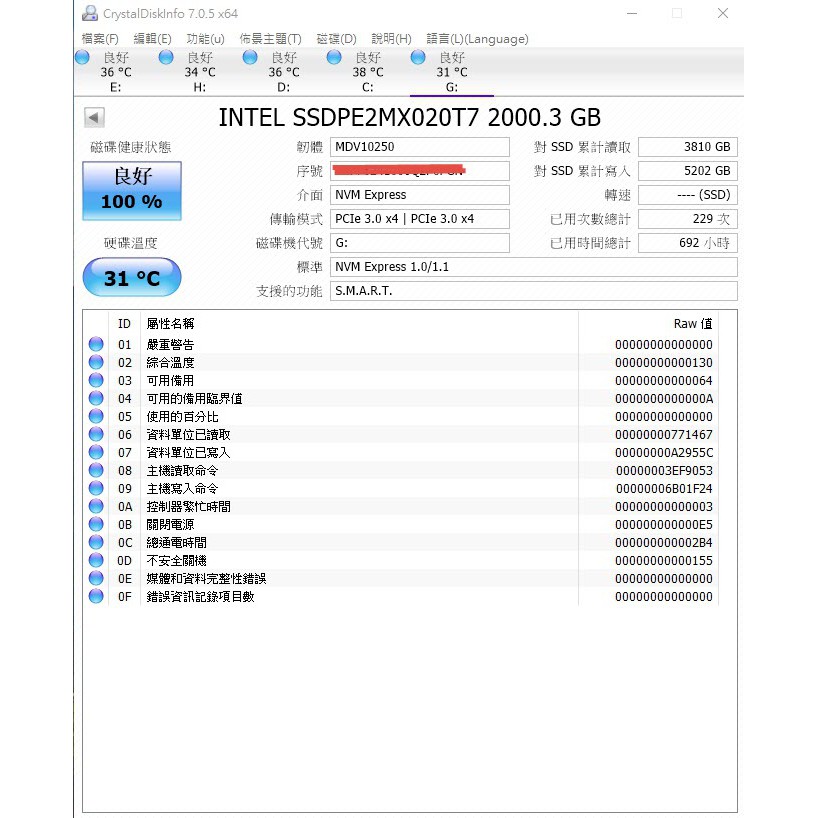Click the 31 °C temperature button

pyautogui.click(x=132, y=278)
